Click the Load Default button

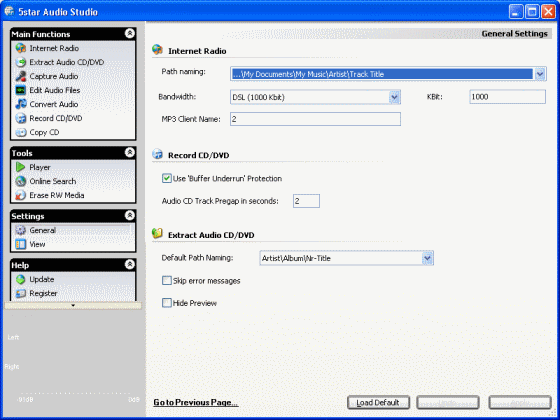point(378,402)
